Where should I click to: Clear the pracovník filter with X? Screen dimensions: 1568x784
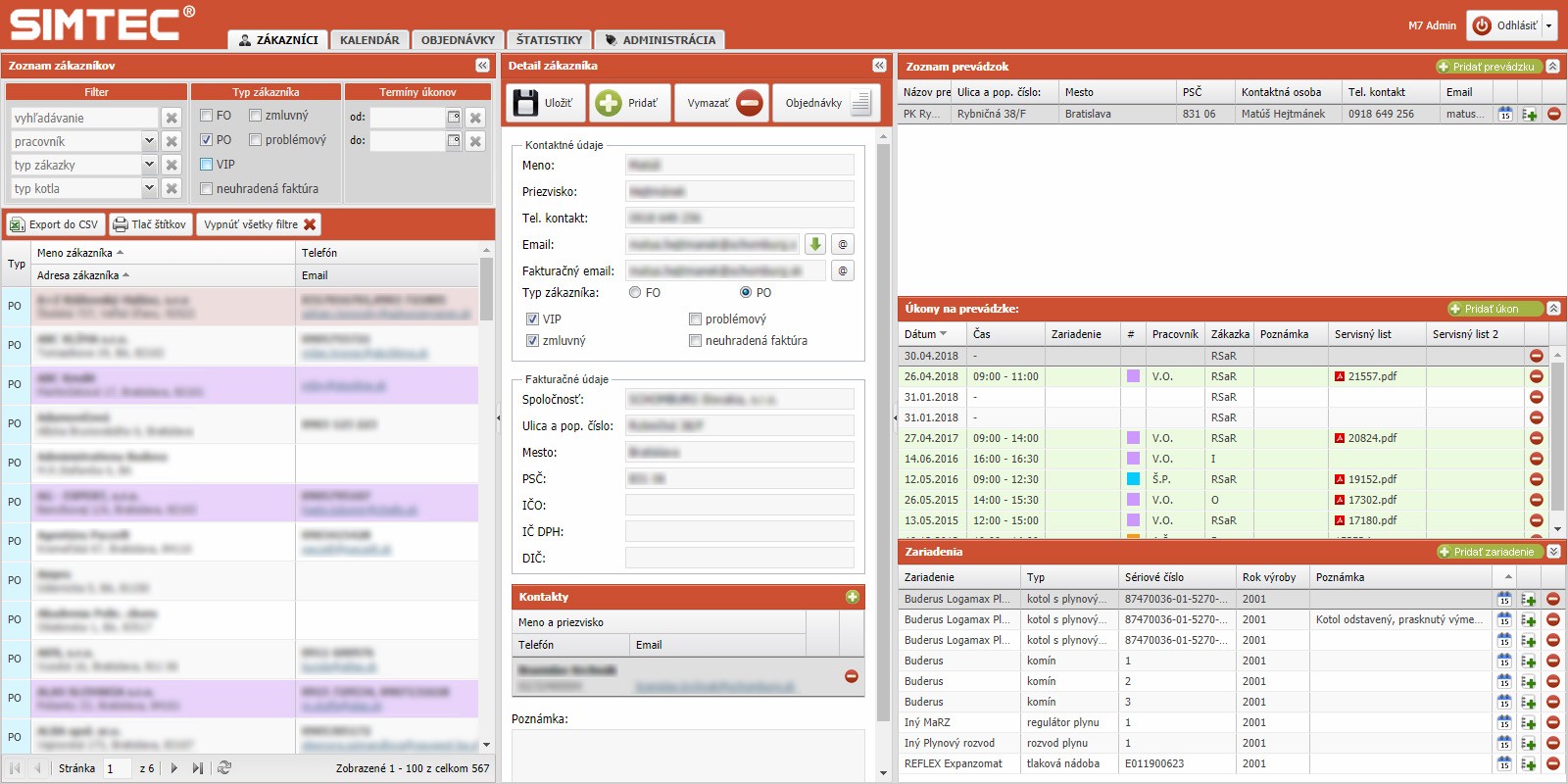coord(171,141)
